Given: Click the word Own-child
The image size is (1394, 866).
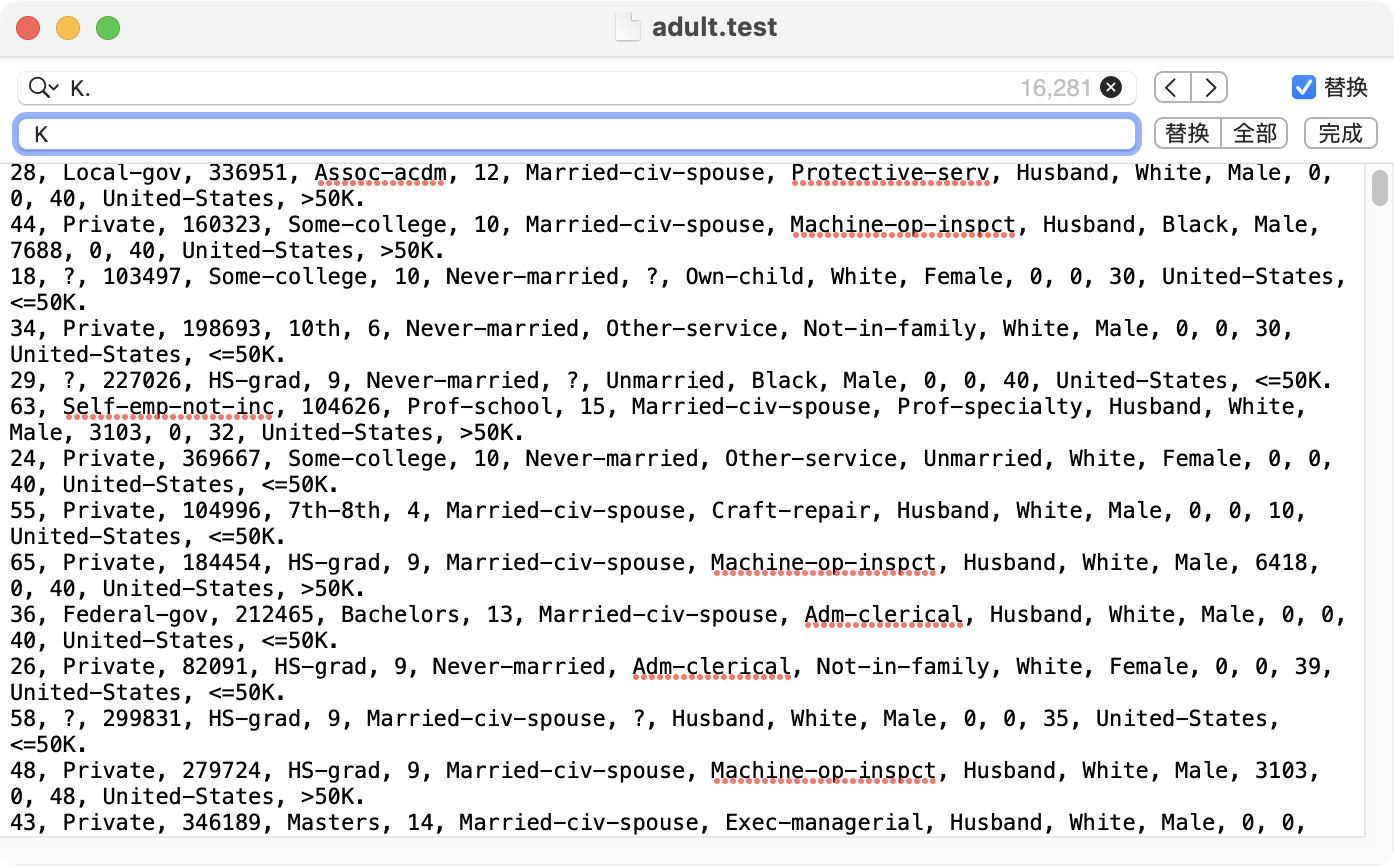Looking at the screenshot, I should click(744, 277).
